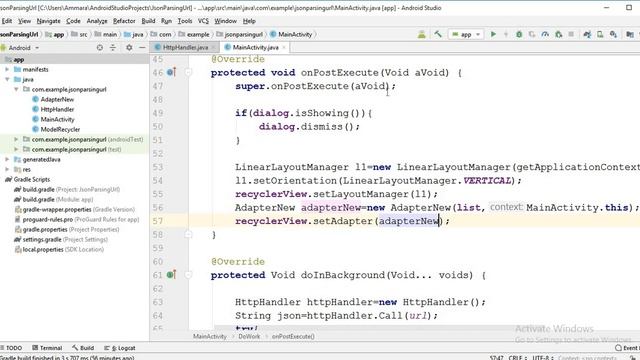Select the MainActivity.java editor tab
Viewport: 640px width, 360px height.
[255, 48]
